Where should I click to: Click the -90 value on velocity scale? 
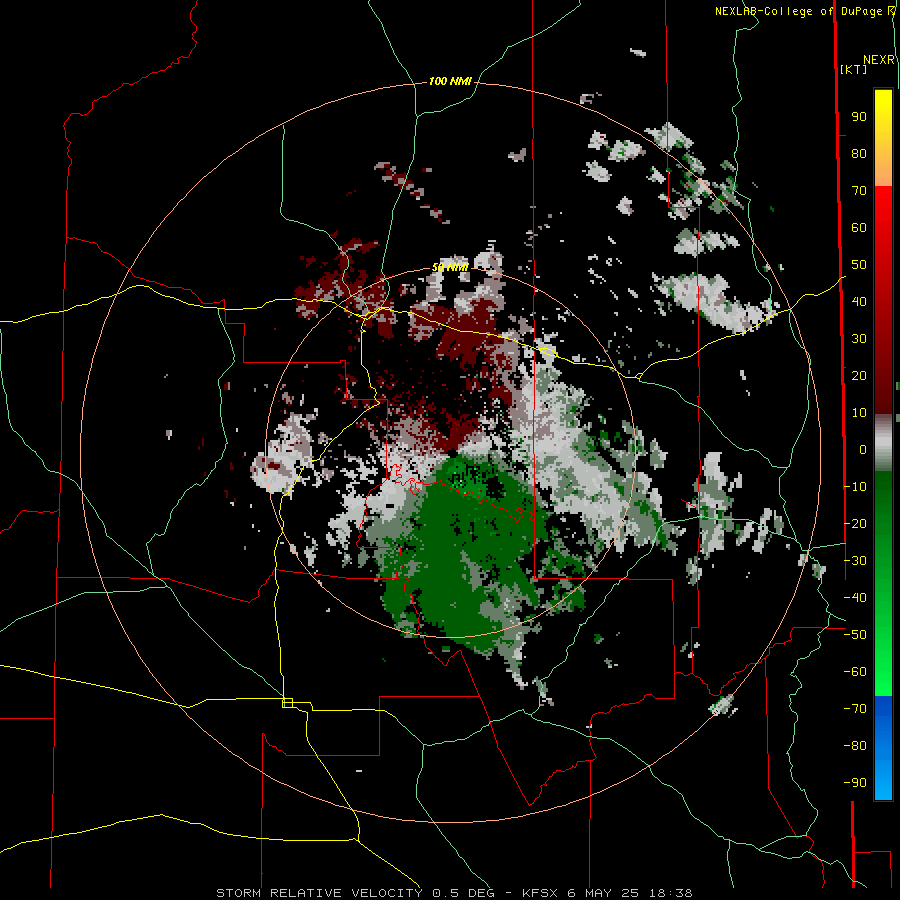(x=855, y=783)
